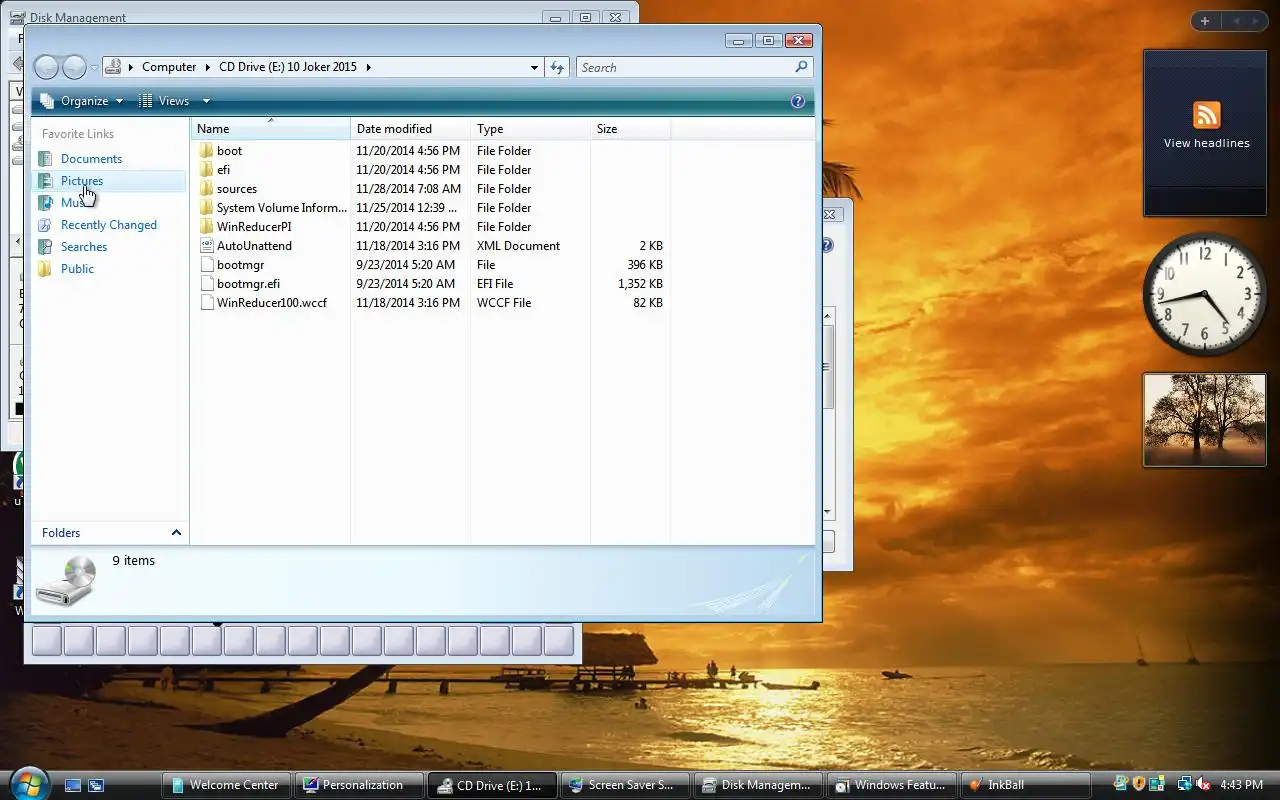Select the WinReducerPI folder icon
1280x800 pixels.
[207, 227]
